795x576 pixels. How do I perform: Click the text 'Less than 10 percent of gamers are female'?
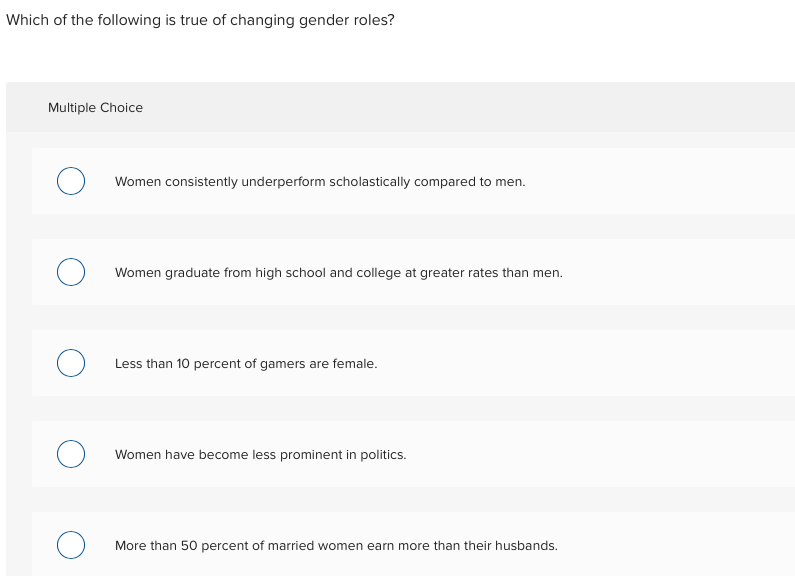coord(246,364)
